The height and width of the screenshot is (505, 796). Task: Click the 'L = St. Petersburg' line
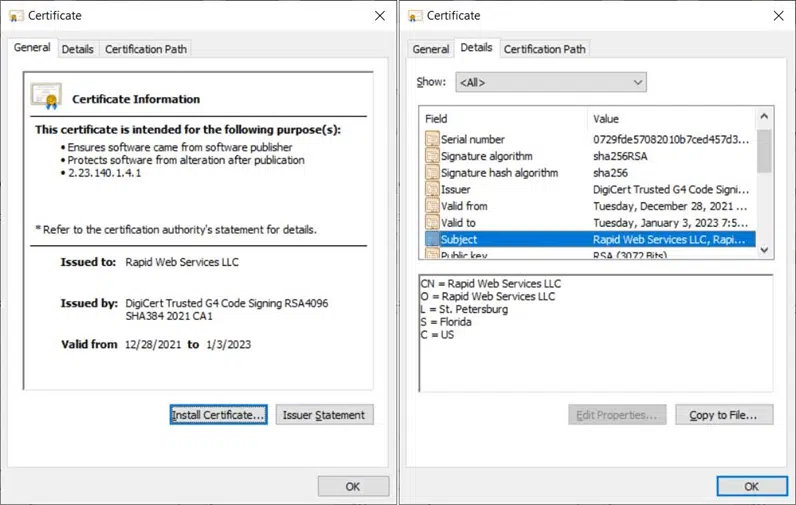(464, 309)
